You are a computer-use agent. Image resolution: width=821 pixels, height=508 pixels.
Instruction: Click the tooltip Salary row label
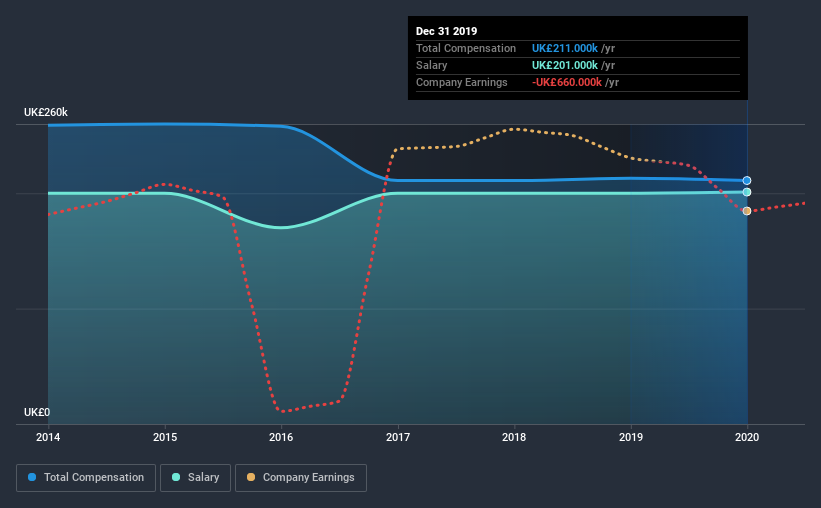point(431,65)
